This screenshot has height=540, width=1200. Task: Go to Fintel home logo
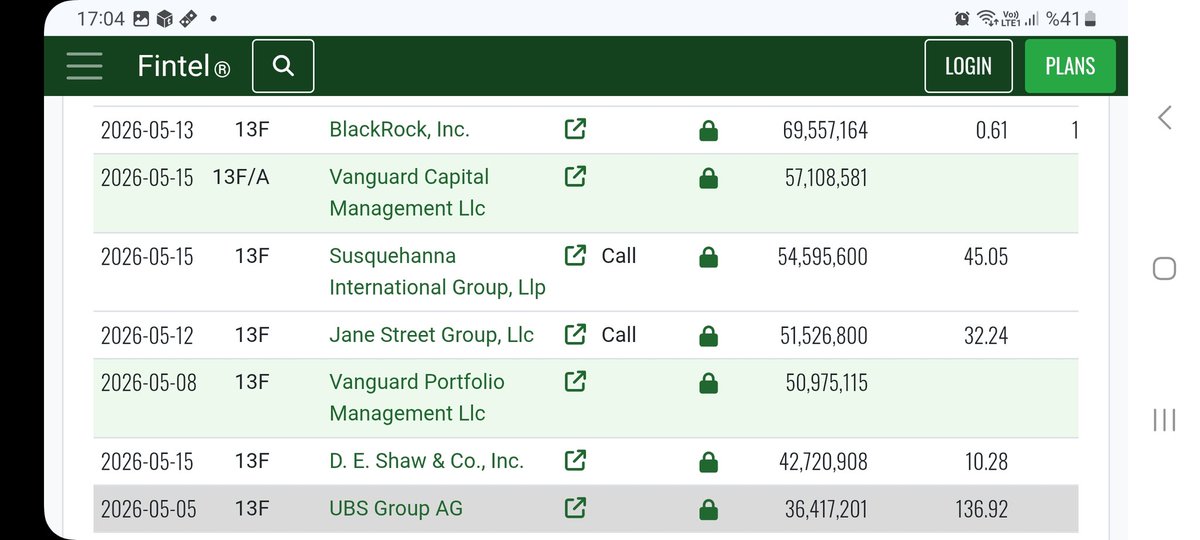point(184,67)
